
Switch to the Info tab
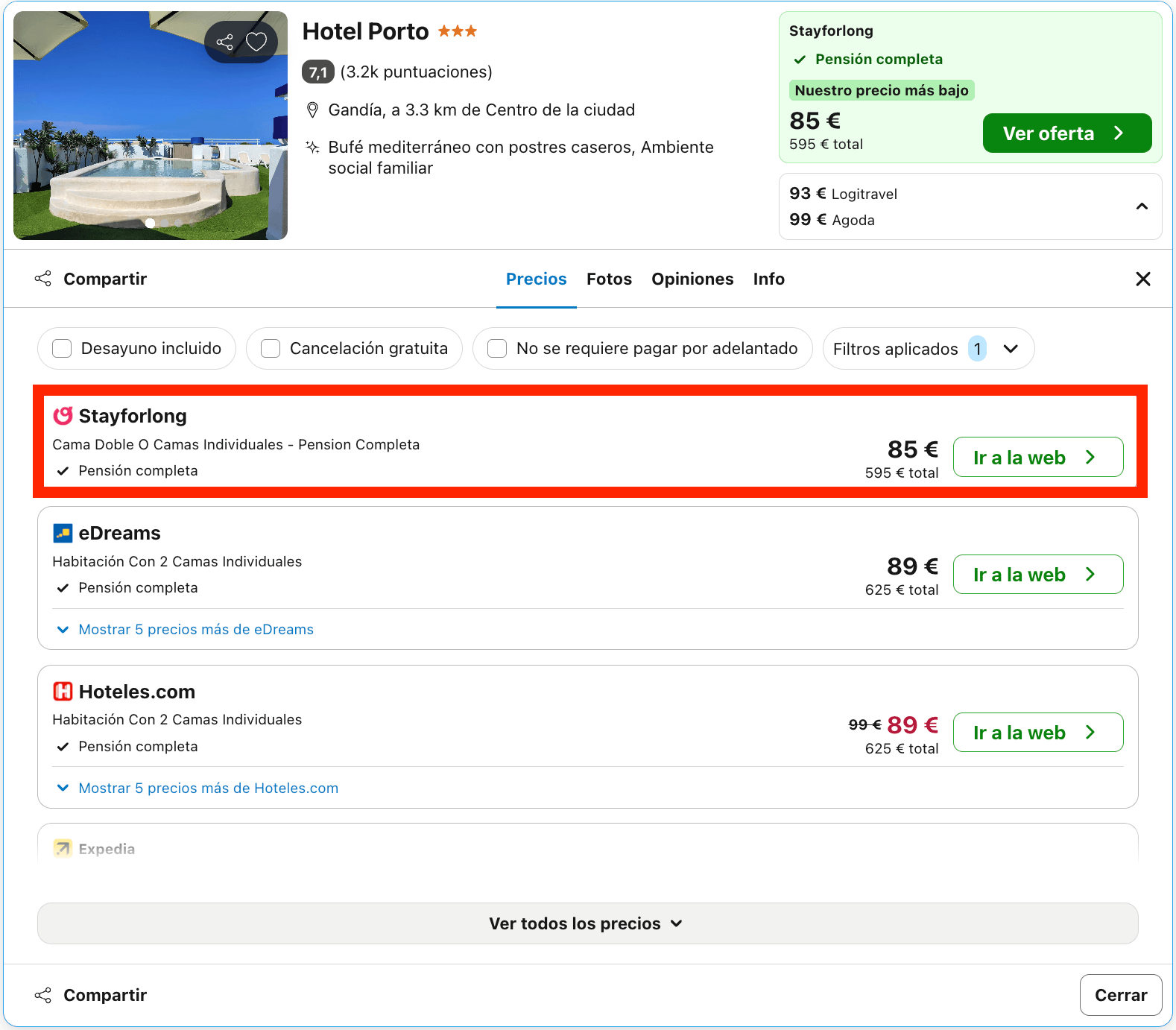[768, 279]
